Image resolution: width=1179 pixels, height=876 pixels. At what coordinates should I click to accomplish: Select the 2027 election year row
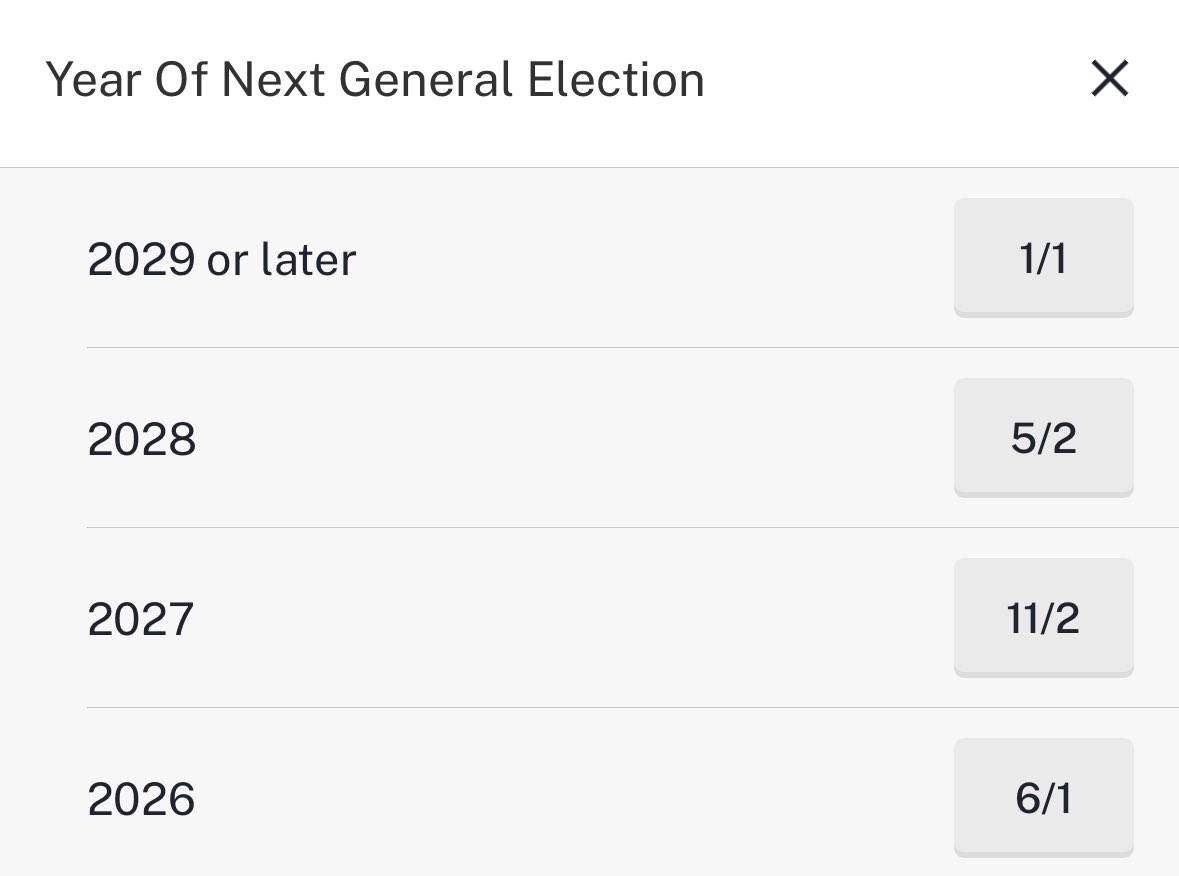click(632, 617)
